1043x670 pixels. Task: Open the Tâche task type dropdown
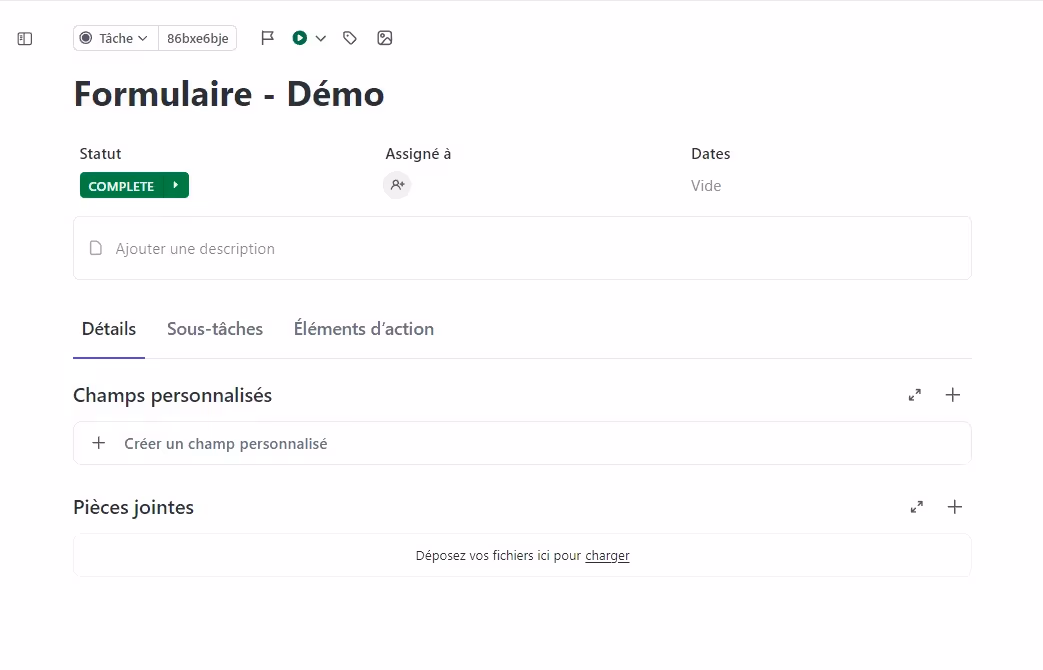[115, 38]
